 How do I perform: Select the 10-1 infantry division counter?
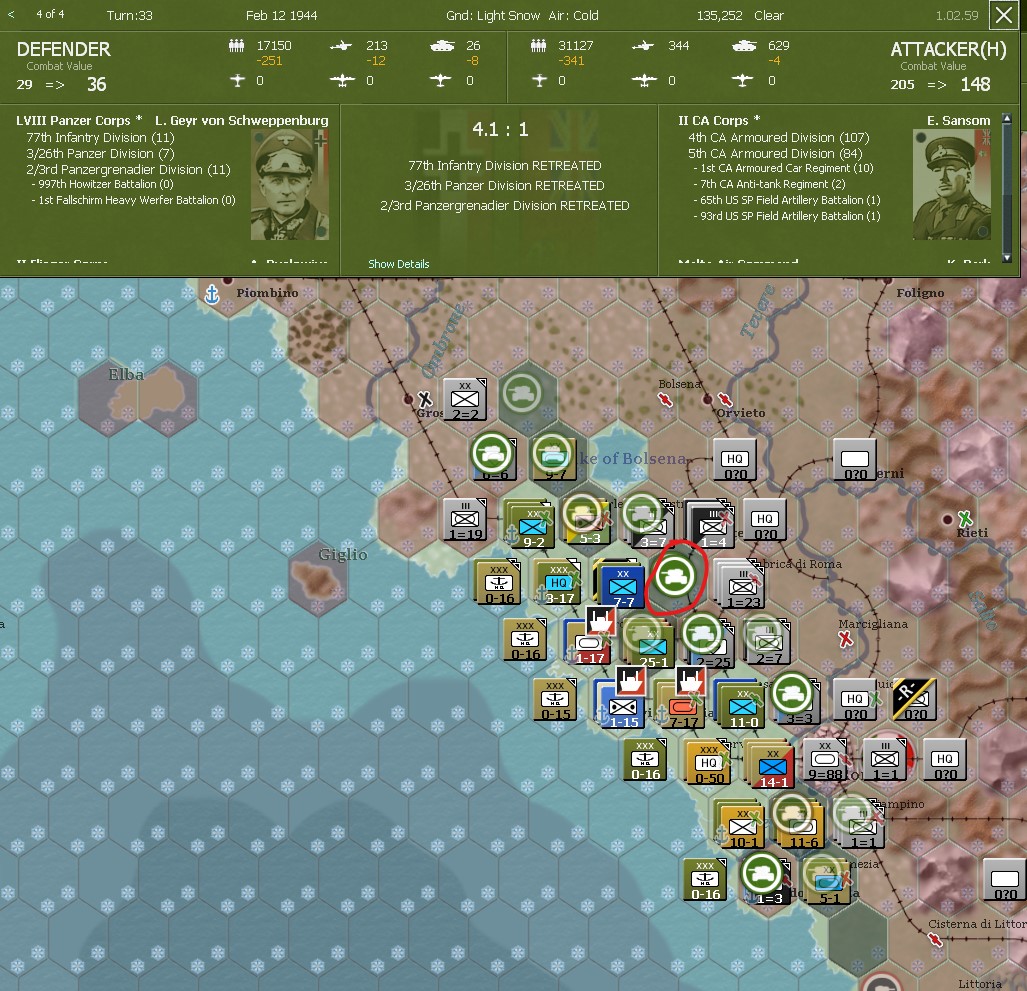(x=742, y=827)
